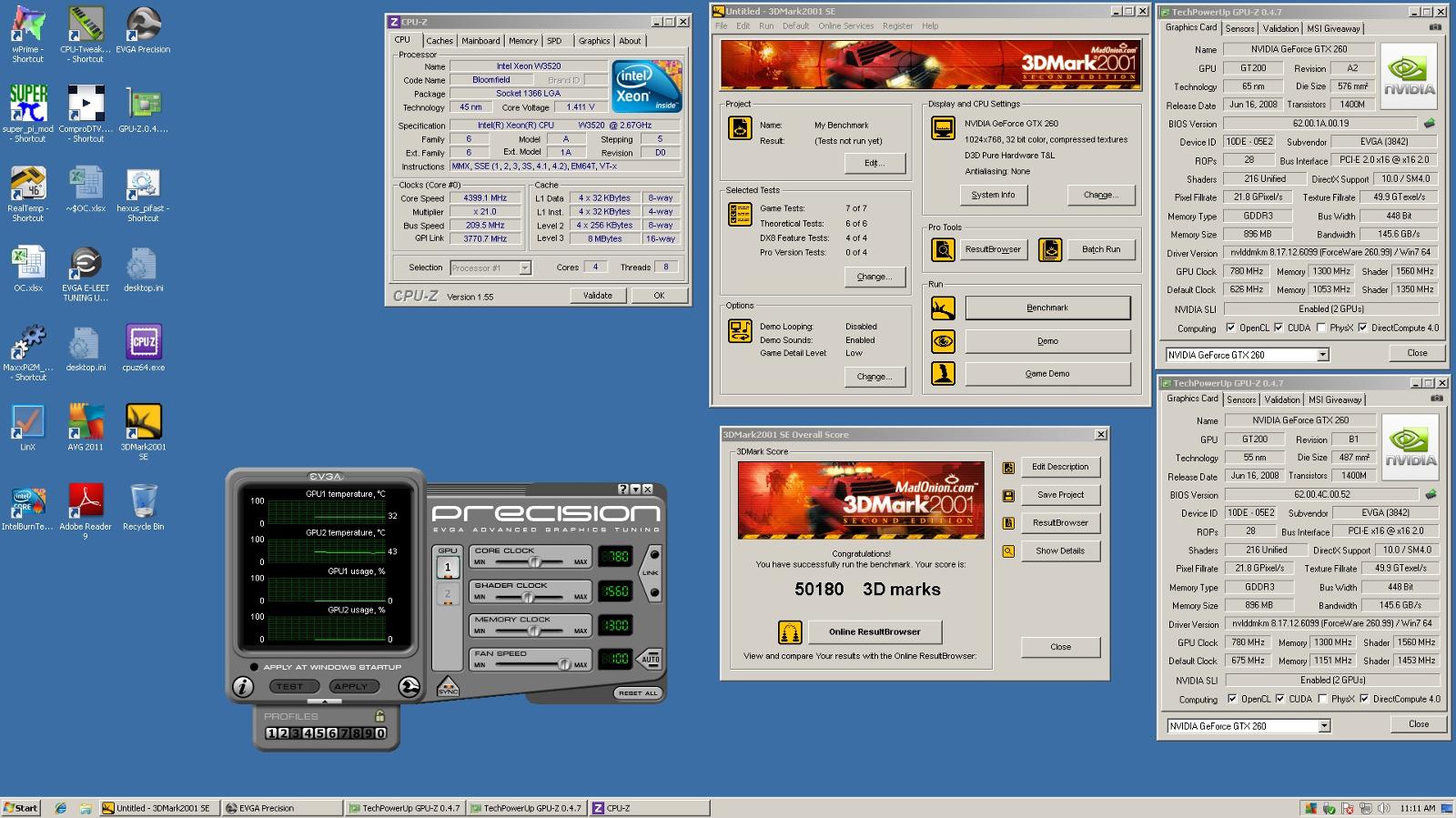
Task: Open the IntelBurnTest desktop icon
Action: tap(28, 501)
